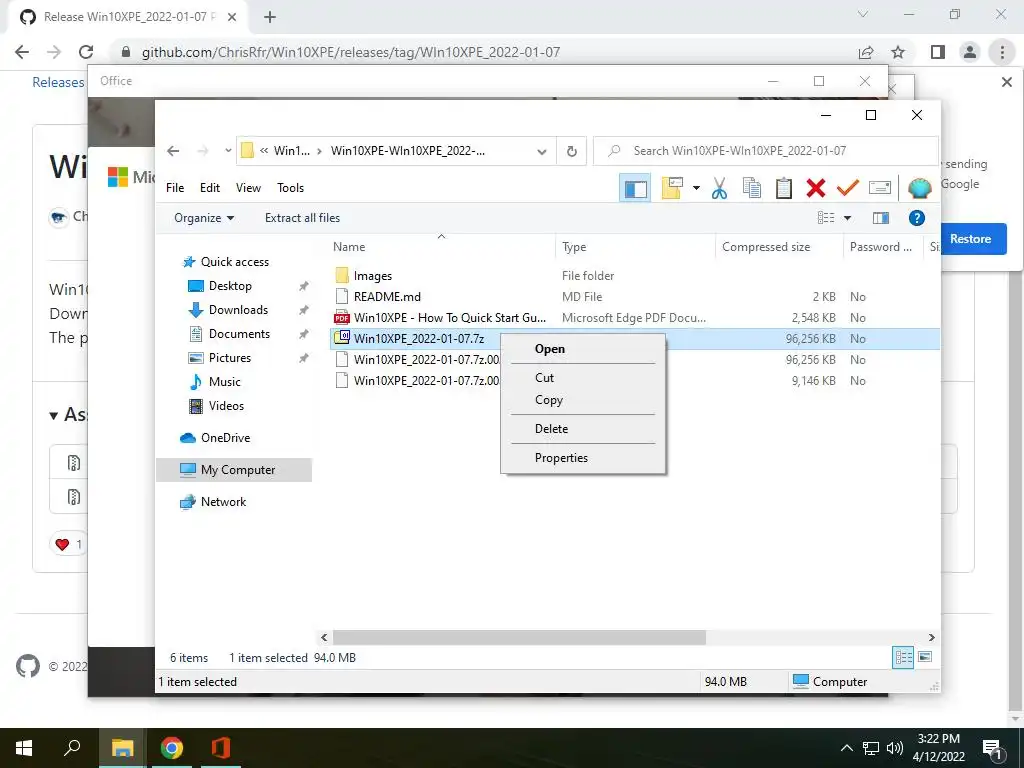Viewport: 1024px width, 768px height.
Task: Select Documents in navigation pane
Action: pyautogui.click(x=239, y=334)
